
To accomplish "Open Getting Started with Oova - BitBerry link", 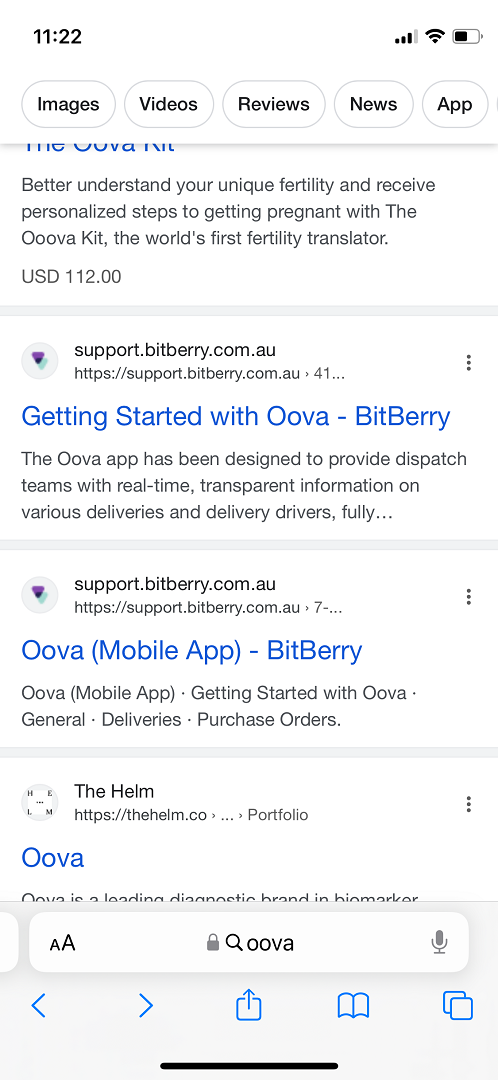I will click(x=236, y=417).
